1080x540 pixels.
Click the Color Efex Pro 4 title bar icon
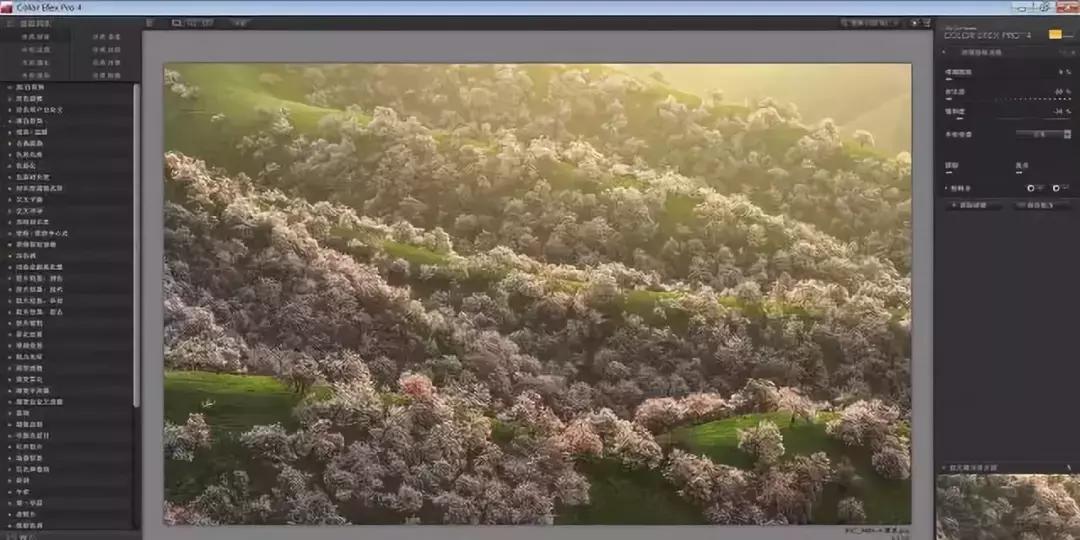[6, 7]
